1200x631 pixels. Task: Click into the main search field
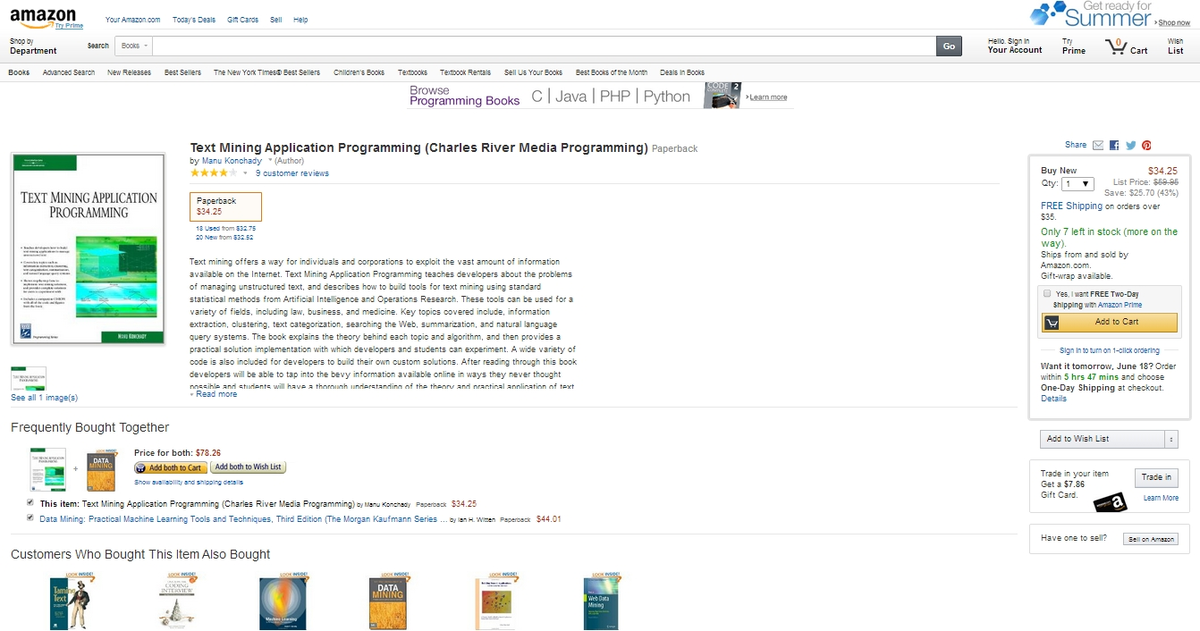coord(544,46)
